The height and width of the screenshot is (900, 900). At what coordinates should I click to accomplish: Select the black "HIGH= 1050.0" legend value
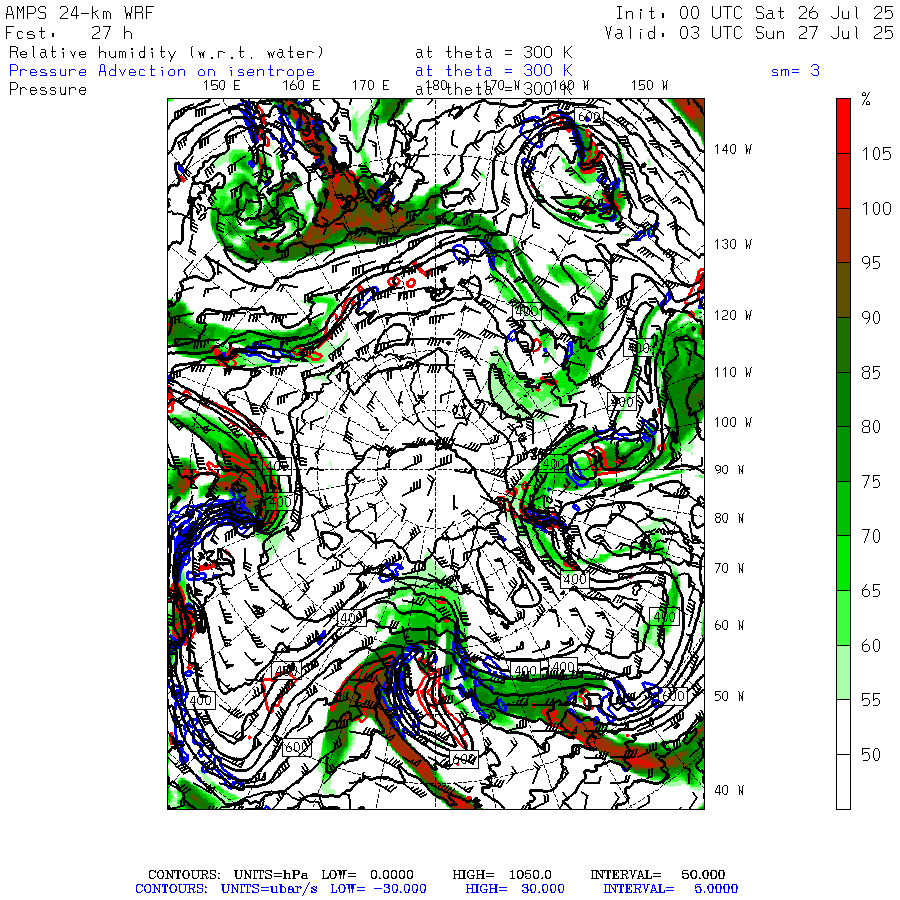[502, 875]
